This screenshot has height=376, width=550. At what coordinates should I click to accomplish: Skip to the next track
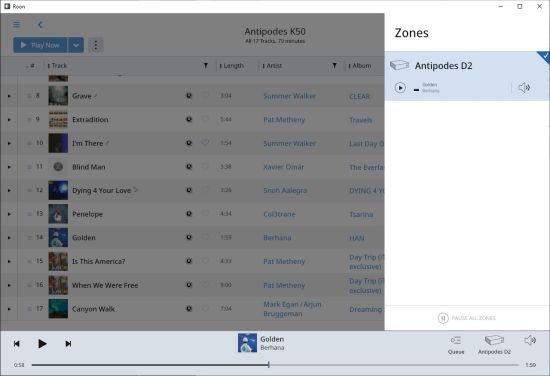[x=68, y=344]
